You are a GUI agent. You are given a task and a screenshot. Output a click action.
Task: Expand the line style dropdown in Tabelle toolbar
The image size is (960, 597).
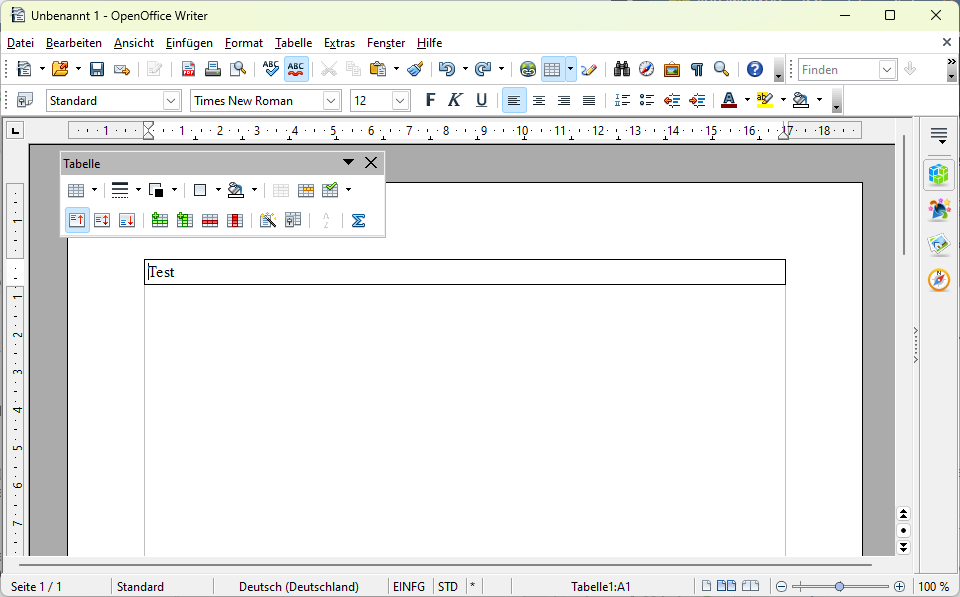[x=138, y=190]
